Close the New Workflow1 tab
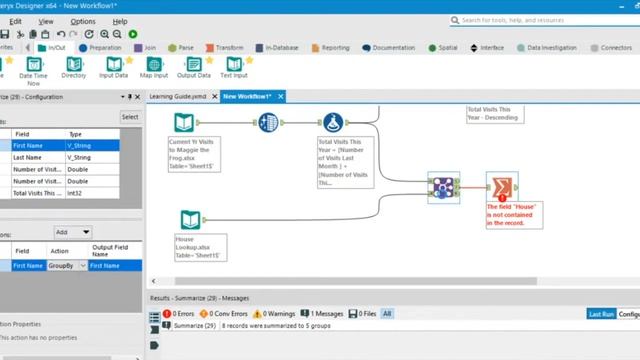The image size is (640, 360). point(281,96)
